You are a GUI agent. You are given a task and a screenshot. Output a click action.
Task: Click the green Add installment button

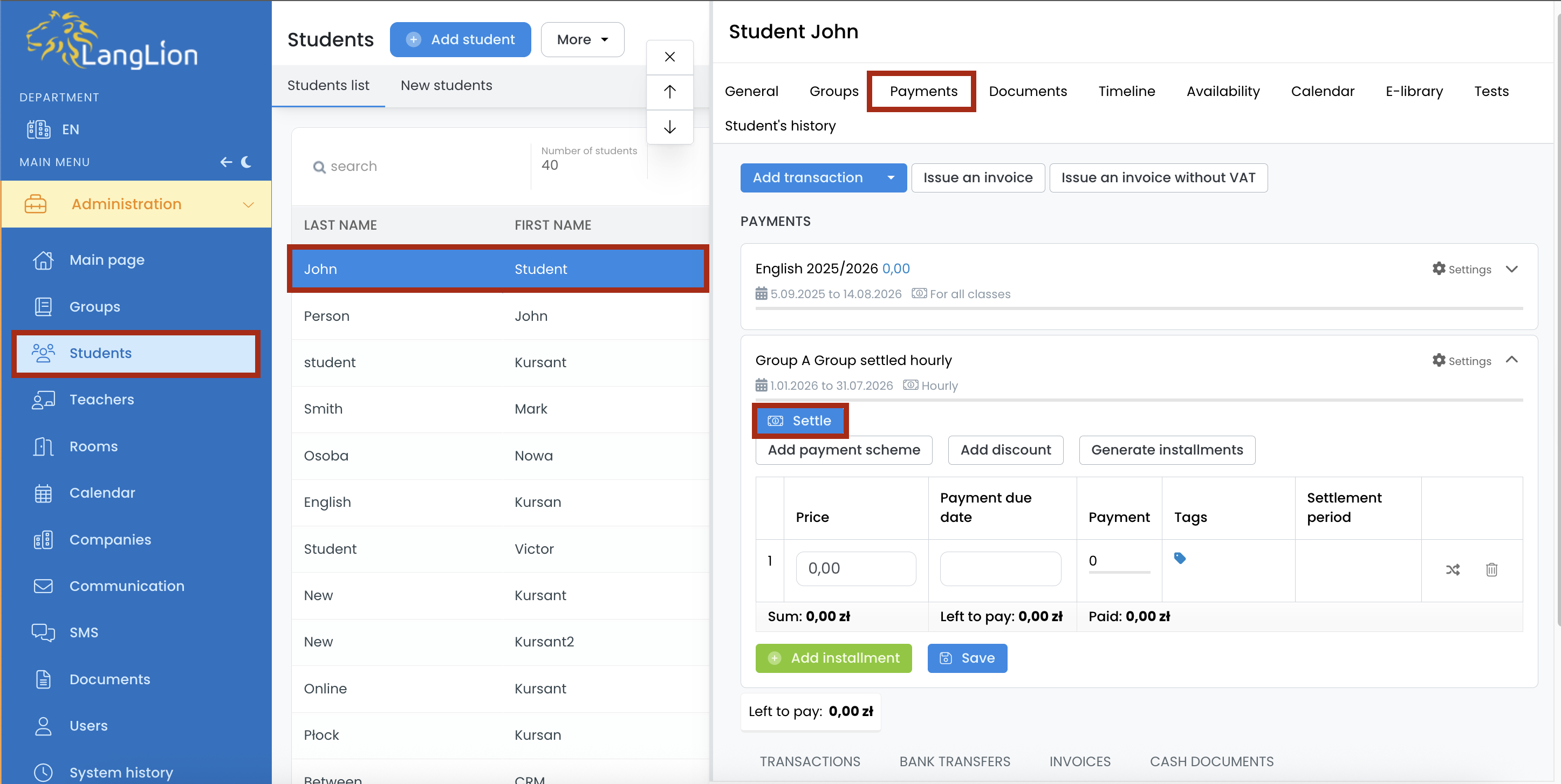pyautogui.click(x=833, y=658)
